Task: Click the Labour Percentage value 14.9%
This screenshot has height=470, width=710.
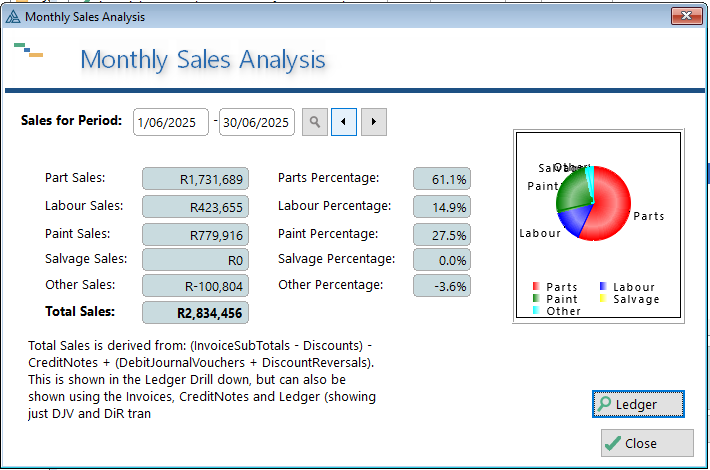Action: 442,207
